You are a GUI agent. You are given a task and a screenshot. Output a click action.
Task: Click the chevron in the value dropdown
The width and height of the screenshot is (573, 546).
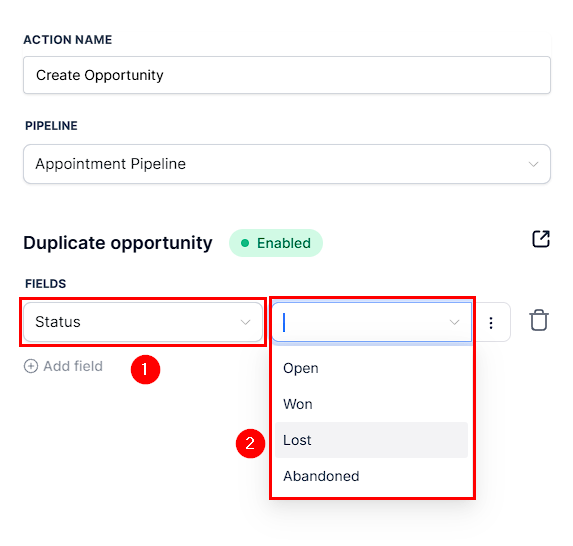(454, 322)
